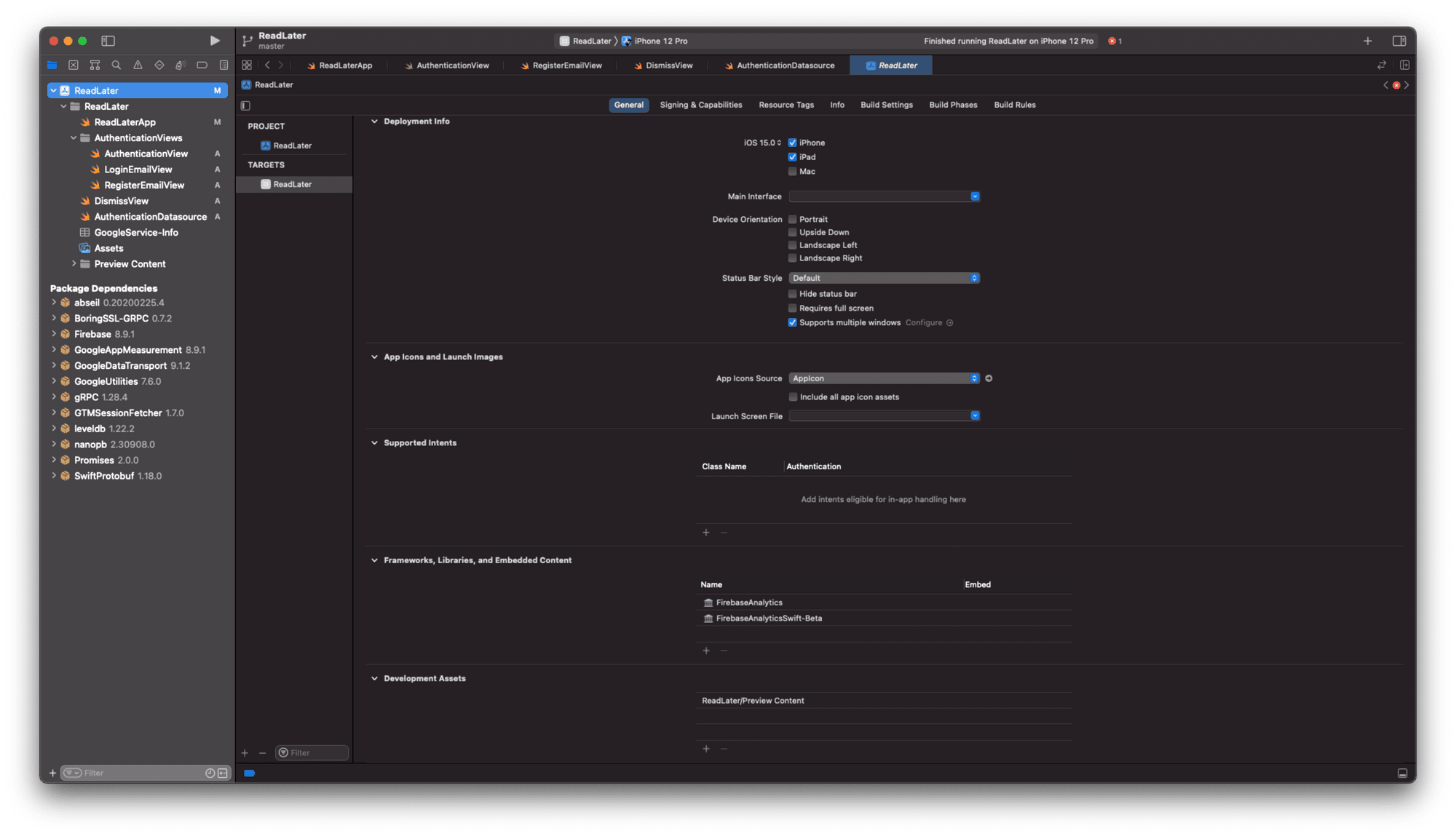Enable Upside Down orientation

(x=793, y=233)
